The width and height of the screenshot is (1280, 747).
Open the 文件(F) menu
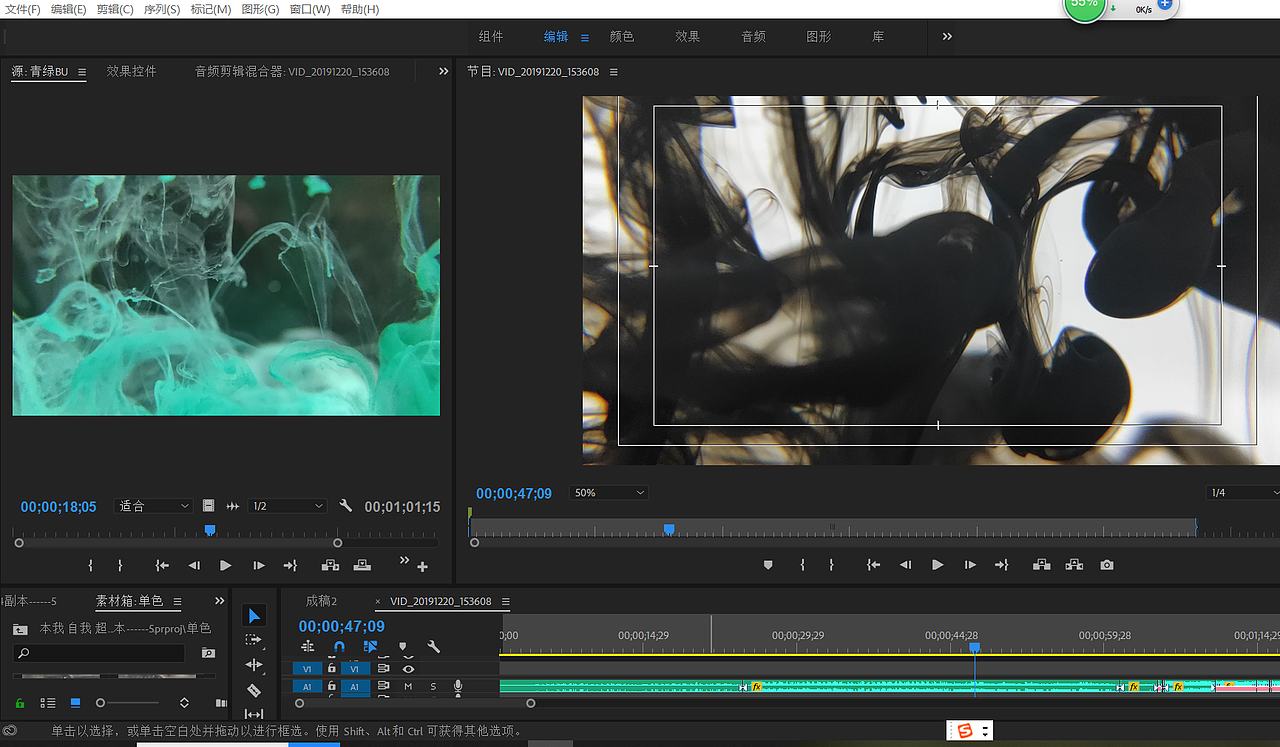pos(23,9)
